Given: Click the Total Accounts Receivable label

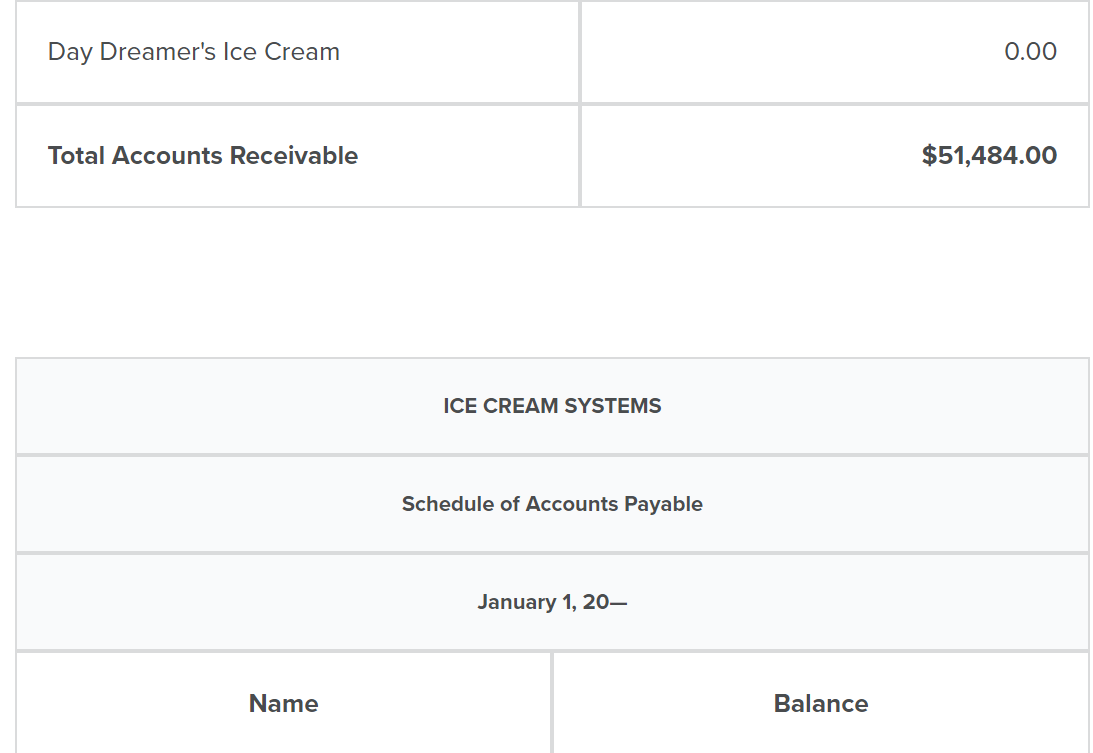Looking at the screenshot, I should point(203,156).
